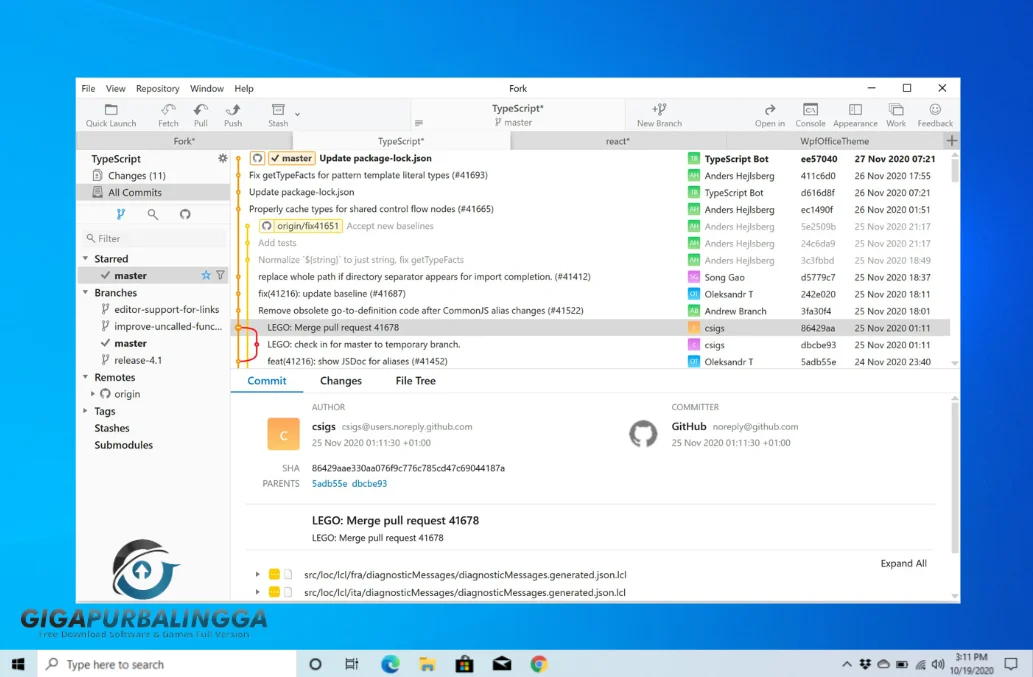1033x677 pixels.
Task: Add a new repository tab with plus
Action: (x=951, y=140)
